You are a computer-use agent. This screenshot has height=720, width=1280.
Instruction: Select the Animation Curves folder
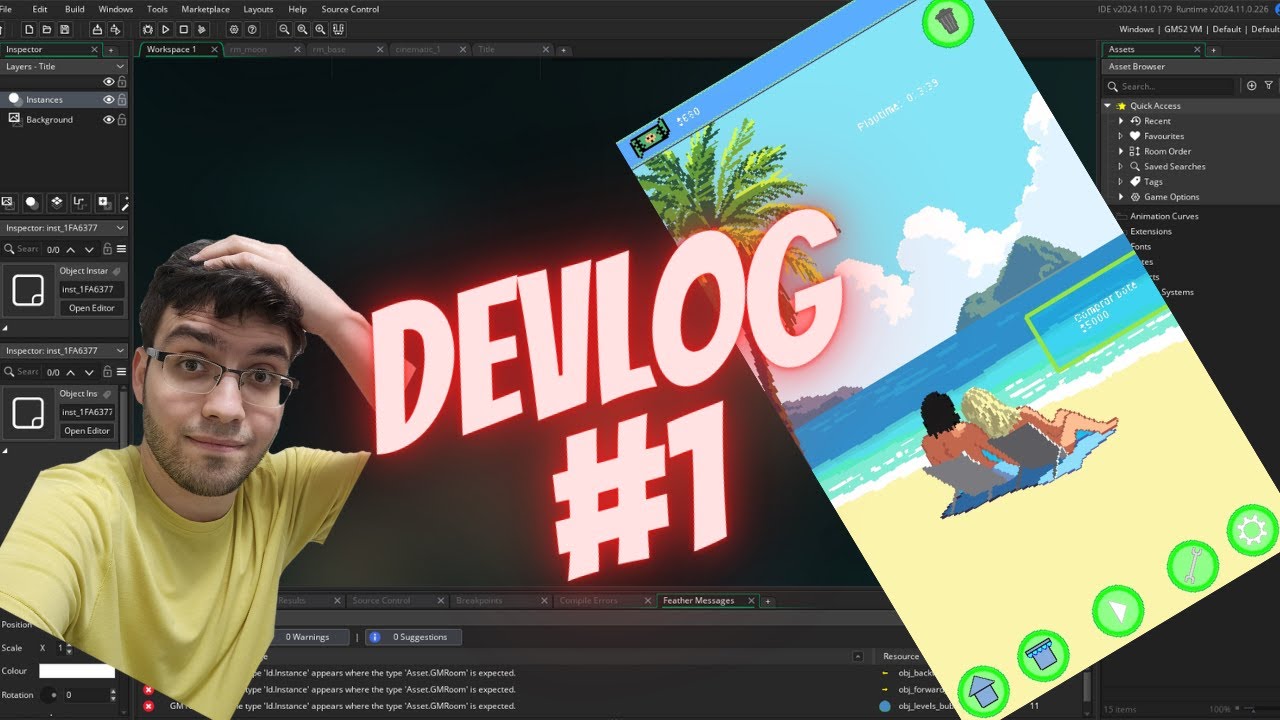[1164, 216]
